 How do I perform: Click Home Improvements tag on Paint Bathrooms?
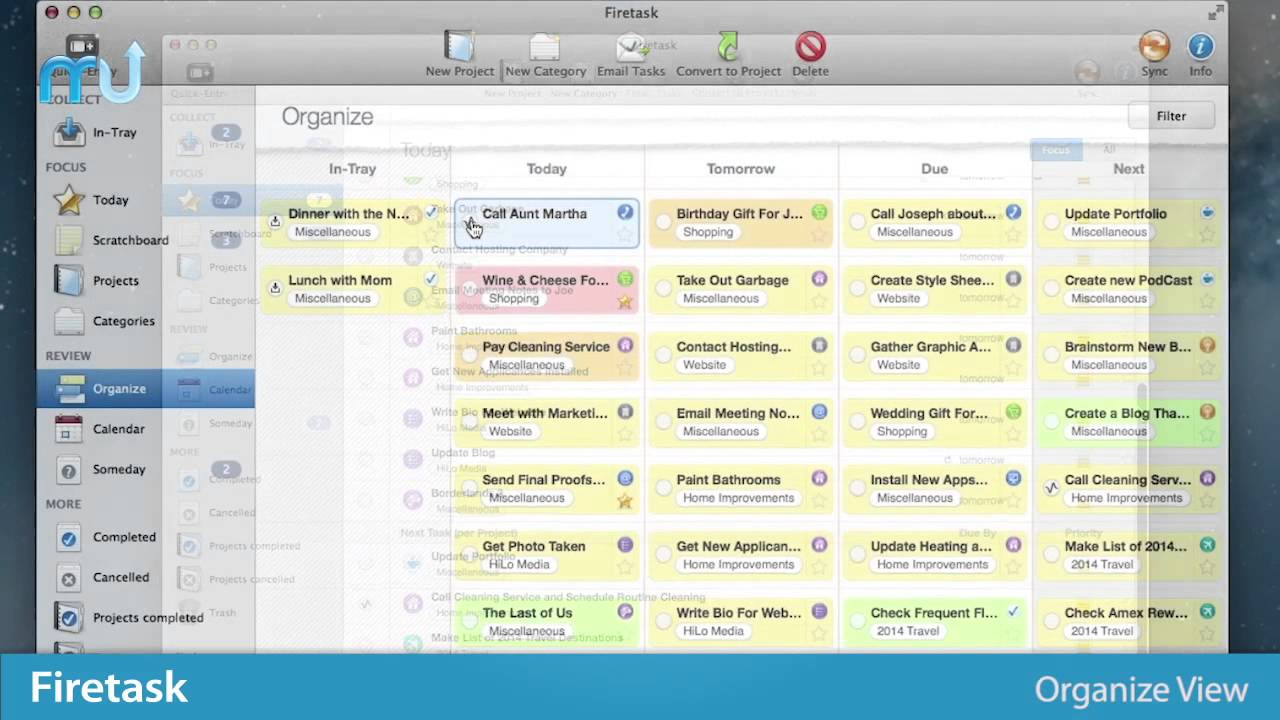[738, 498]
